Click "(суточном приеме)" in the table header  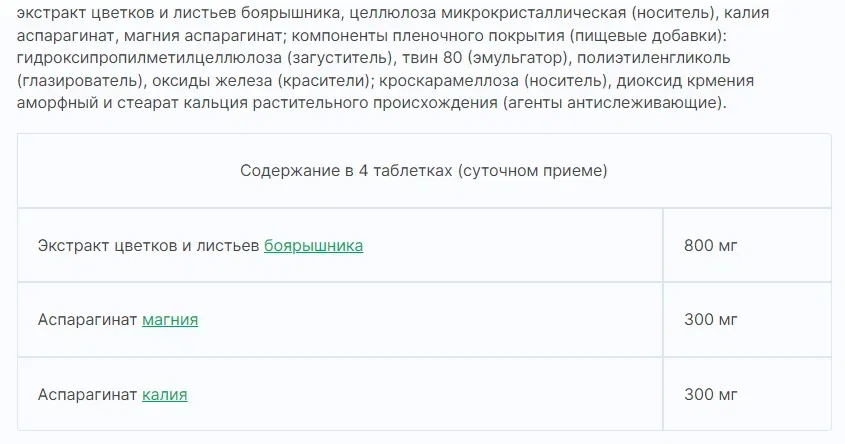point(532,170)
